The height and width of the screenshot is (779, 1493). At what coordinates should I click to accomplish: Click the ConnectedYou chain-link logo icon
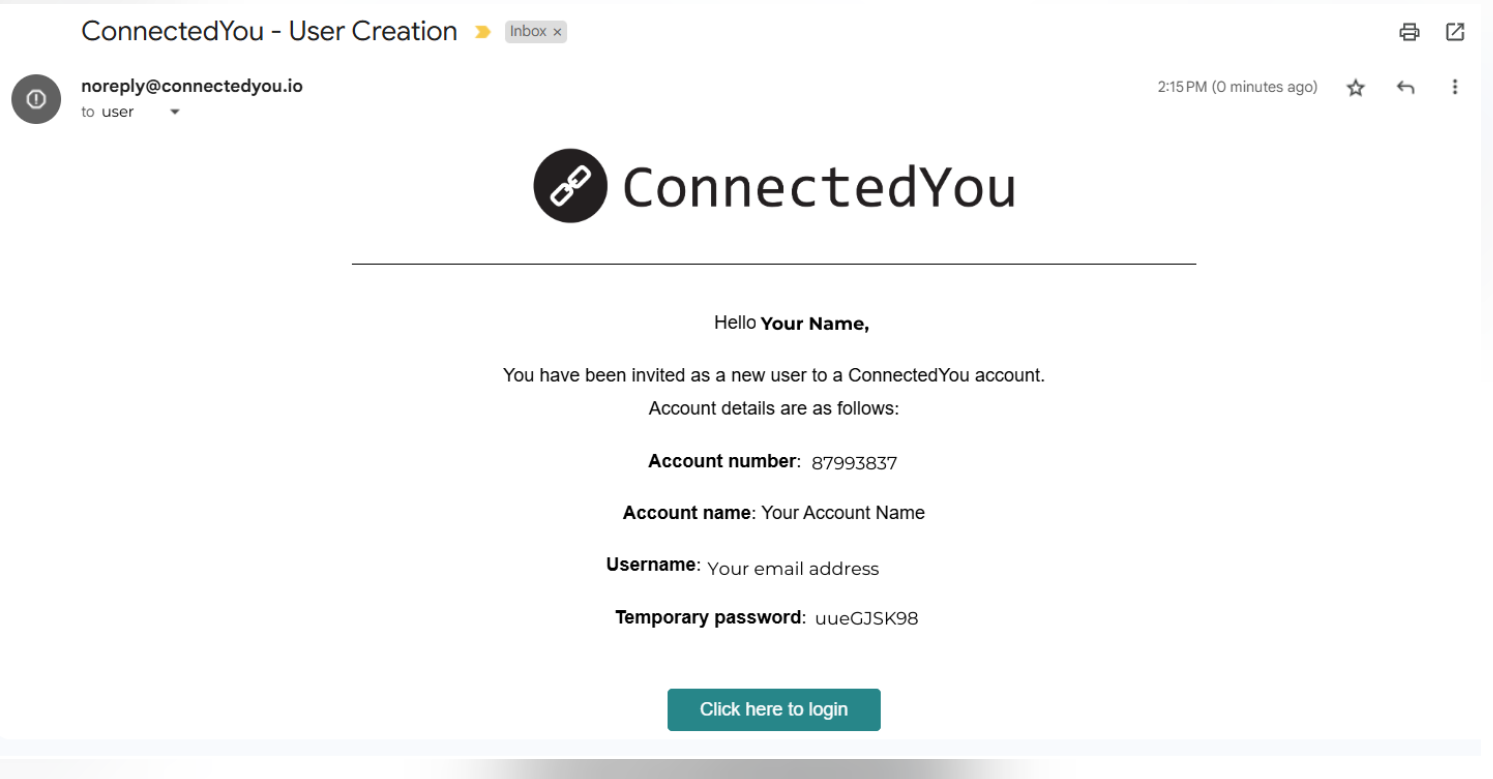click(x=570, y=186)
